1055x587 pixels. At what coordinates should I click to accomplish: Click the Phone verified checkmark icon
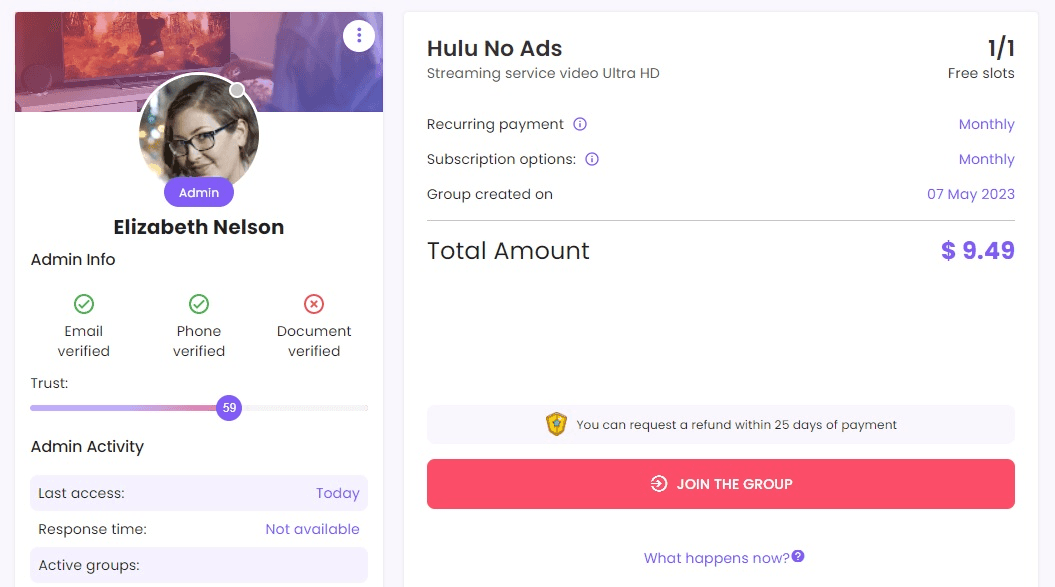click(x=199, y=303)
